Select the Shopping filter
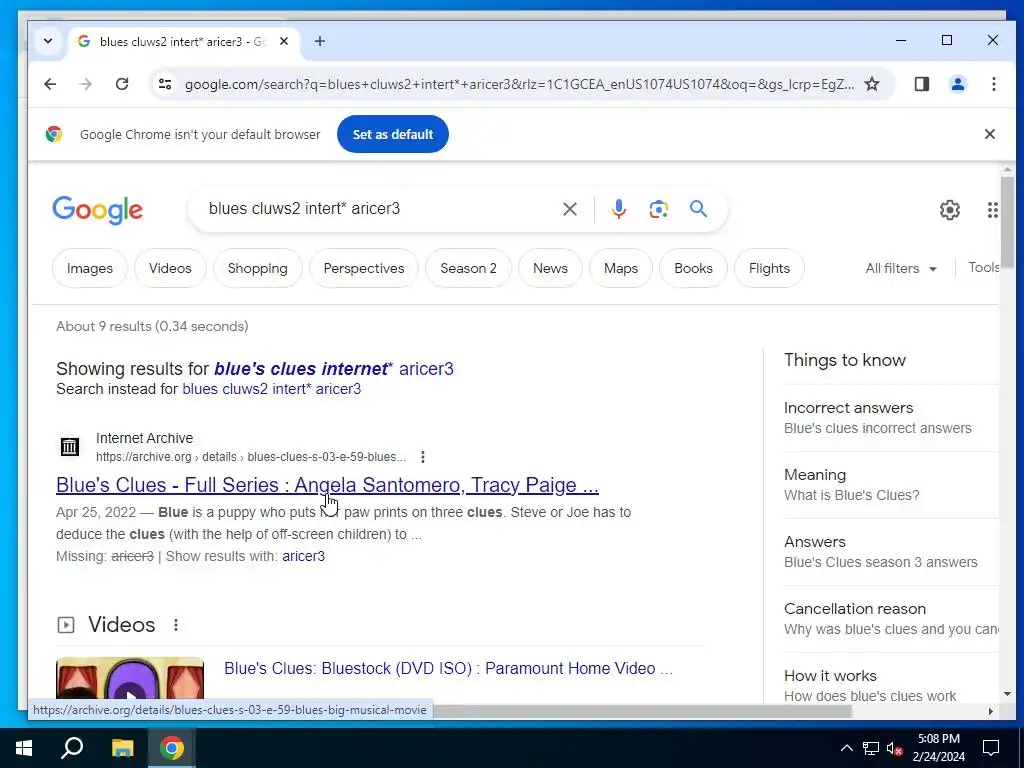The image size is (1024, 768). 257,268
